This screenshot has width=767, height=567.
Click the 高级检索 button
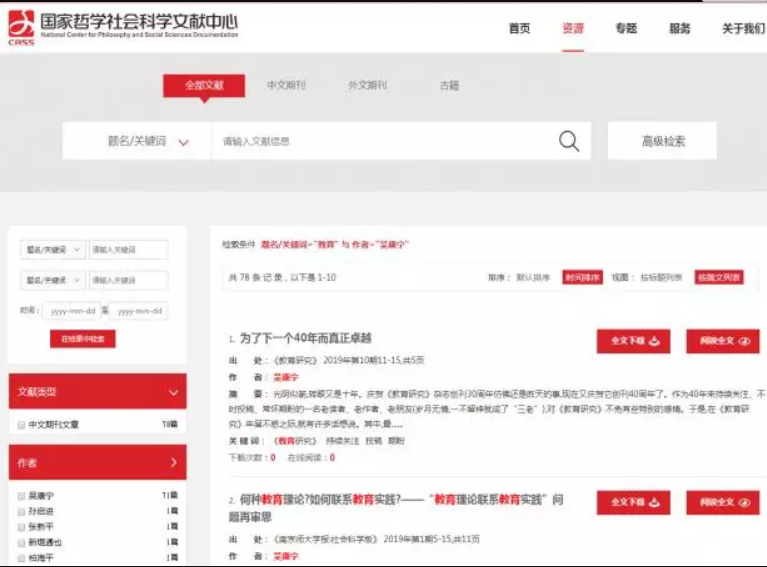tap(662, 141)
